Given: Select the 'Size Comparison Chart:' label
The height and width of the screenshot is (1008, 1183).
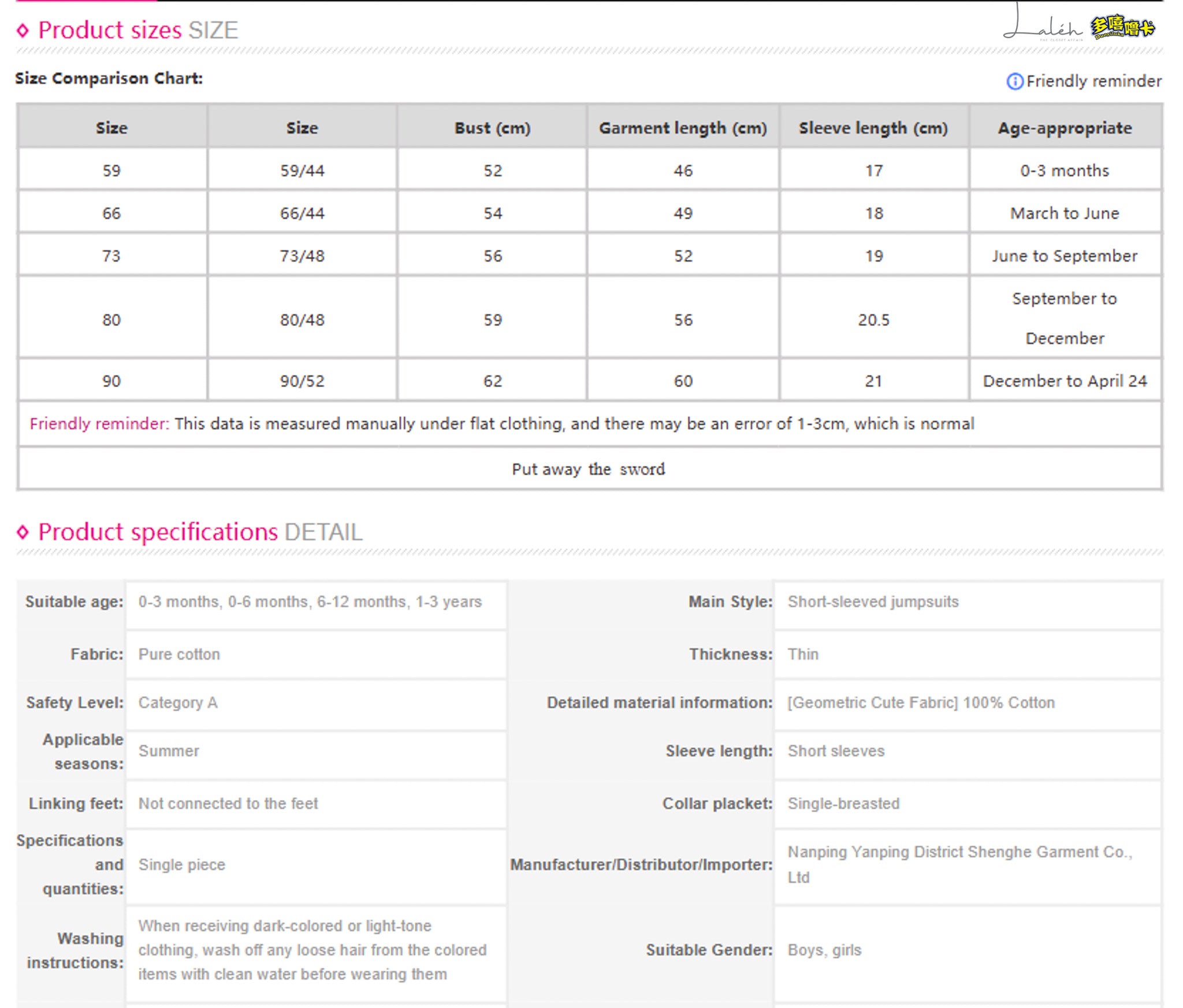Looking at the screenshot, I should click(109, 78).
